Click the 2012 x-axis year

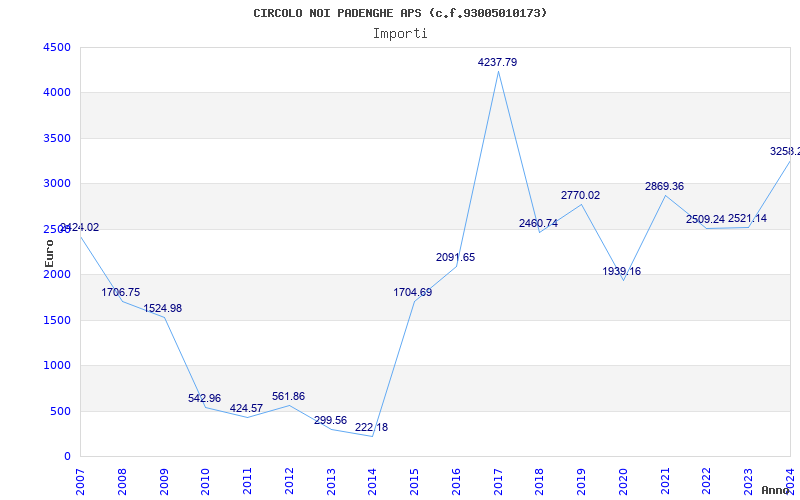pyautogui.click(x=289, y=482)
